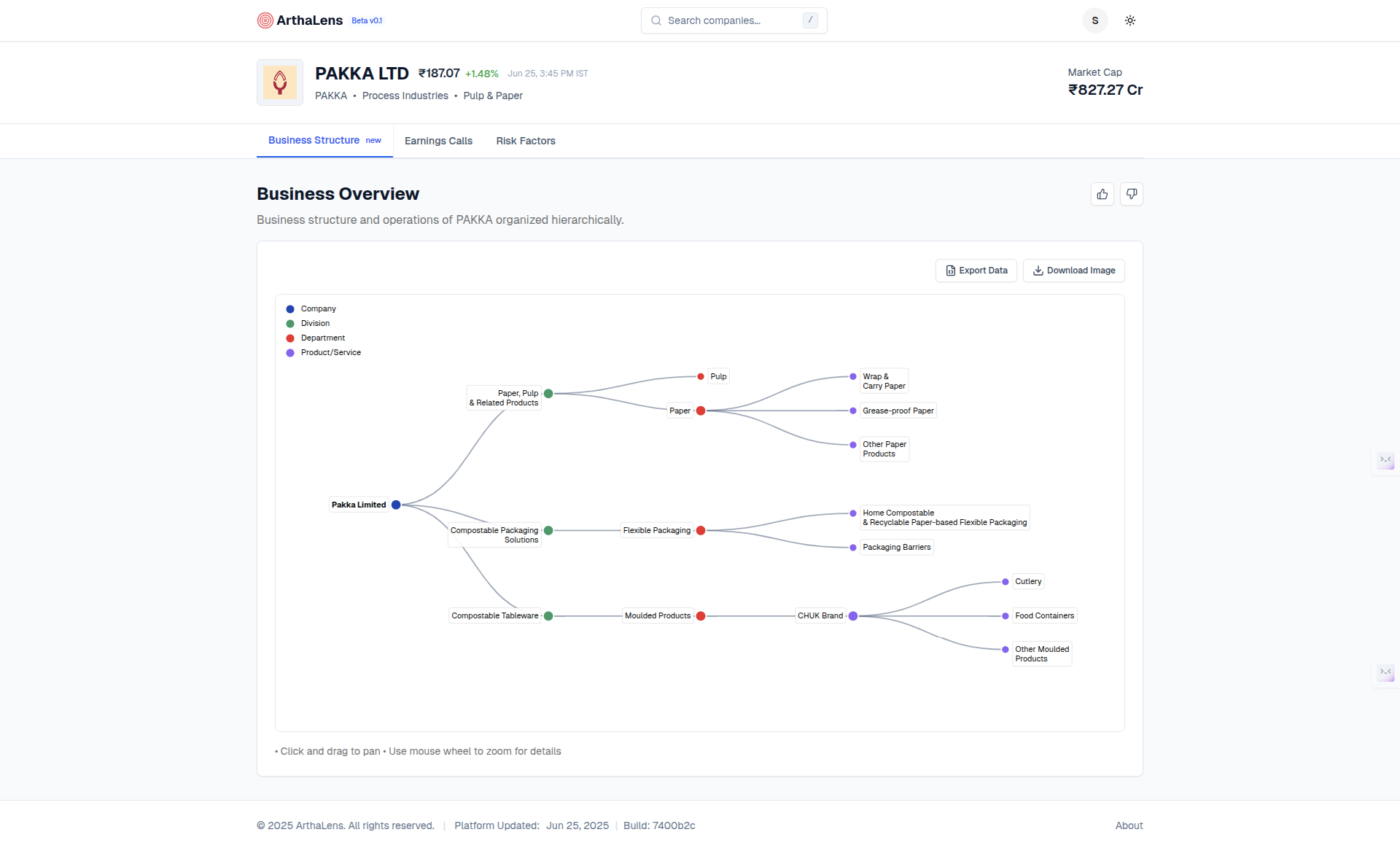Click the Food Containers label
This screenshot has height=851, width=1400.
point(1045,615)
